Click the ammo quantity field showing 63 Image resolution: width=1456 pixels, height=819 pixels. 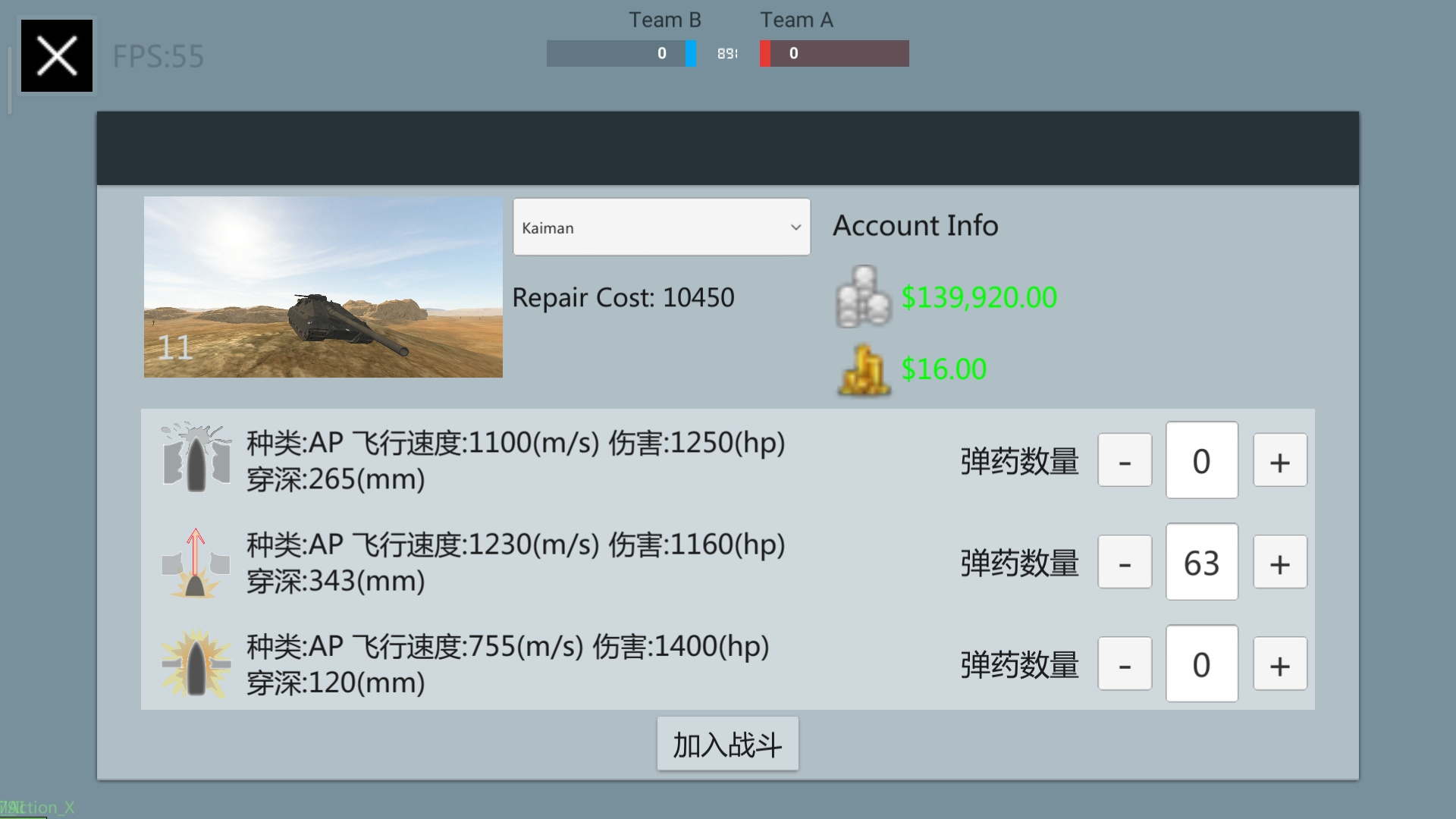1202,562
